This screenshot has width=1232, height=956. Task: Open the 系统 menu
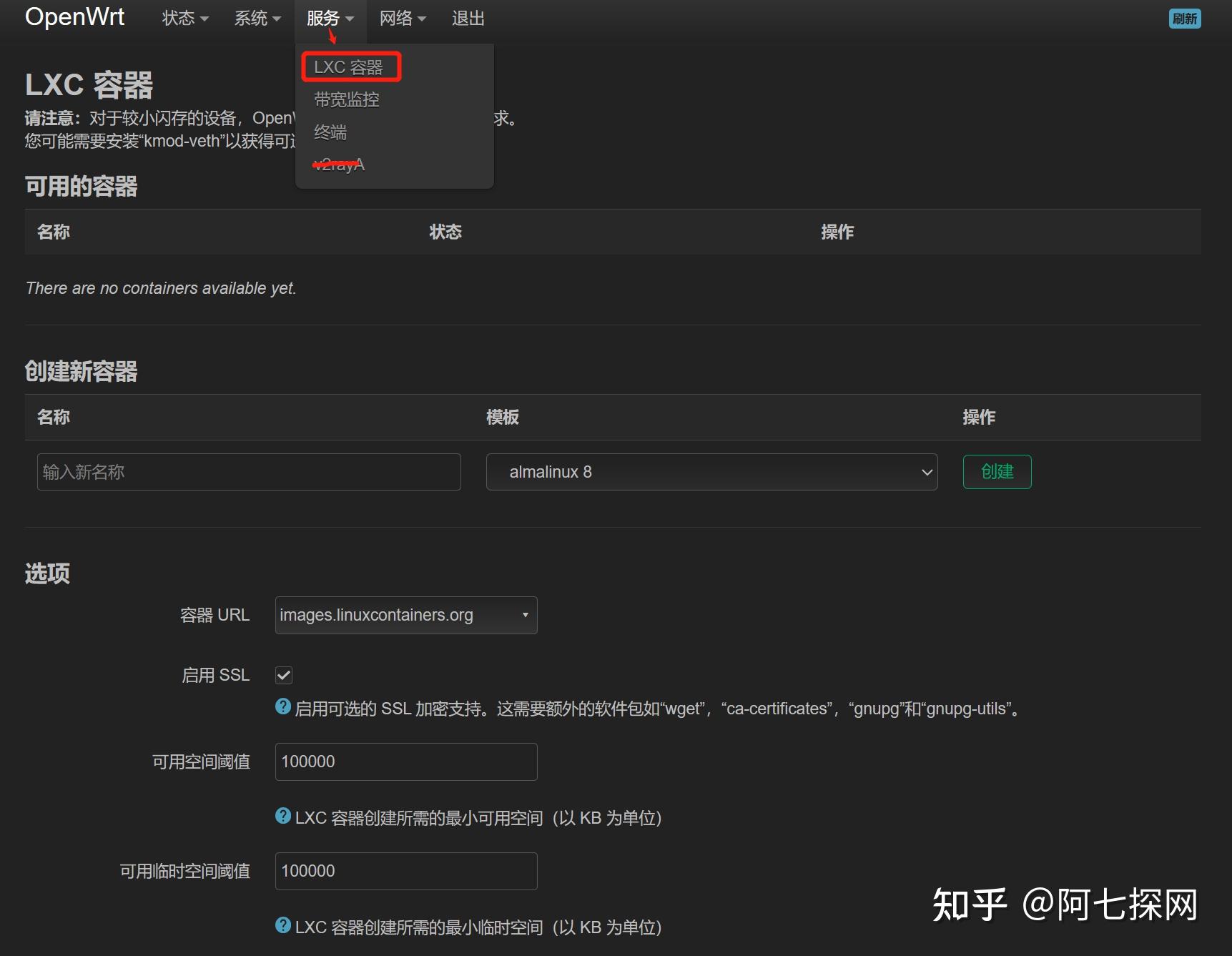(256, 19)
